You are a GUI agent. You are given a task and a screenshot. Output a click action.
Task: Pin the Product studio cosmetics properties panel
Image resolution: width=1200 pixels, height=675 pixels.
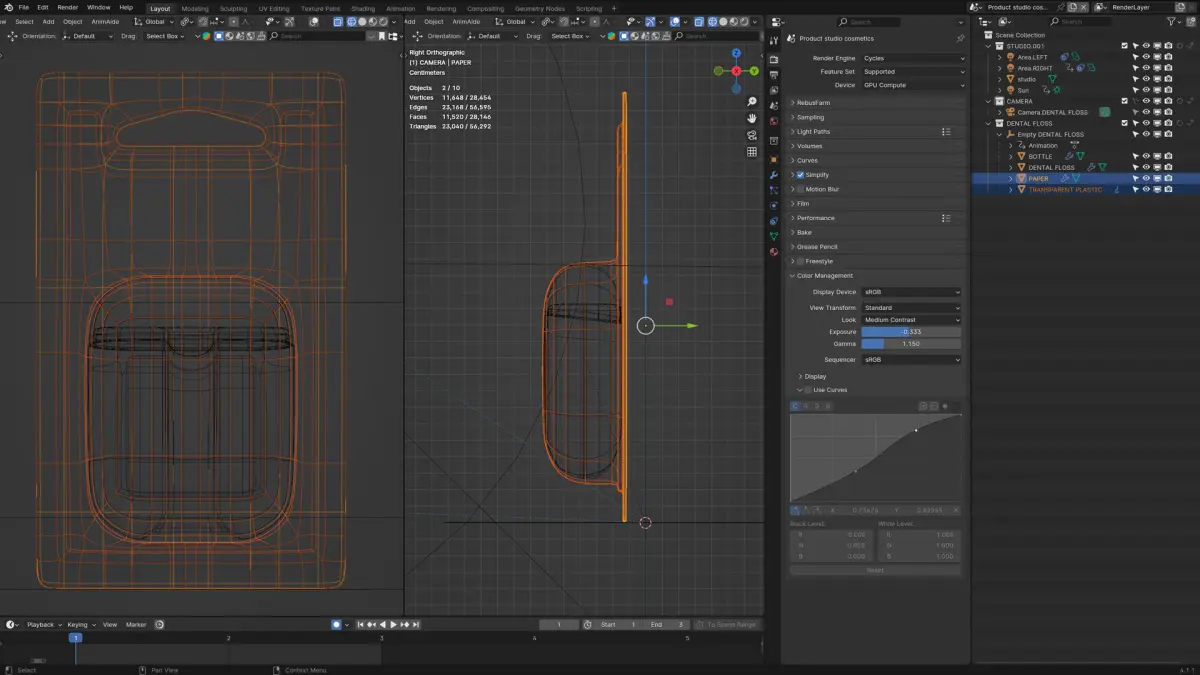click(960, 39)
